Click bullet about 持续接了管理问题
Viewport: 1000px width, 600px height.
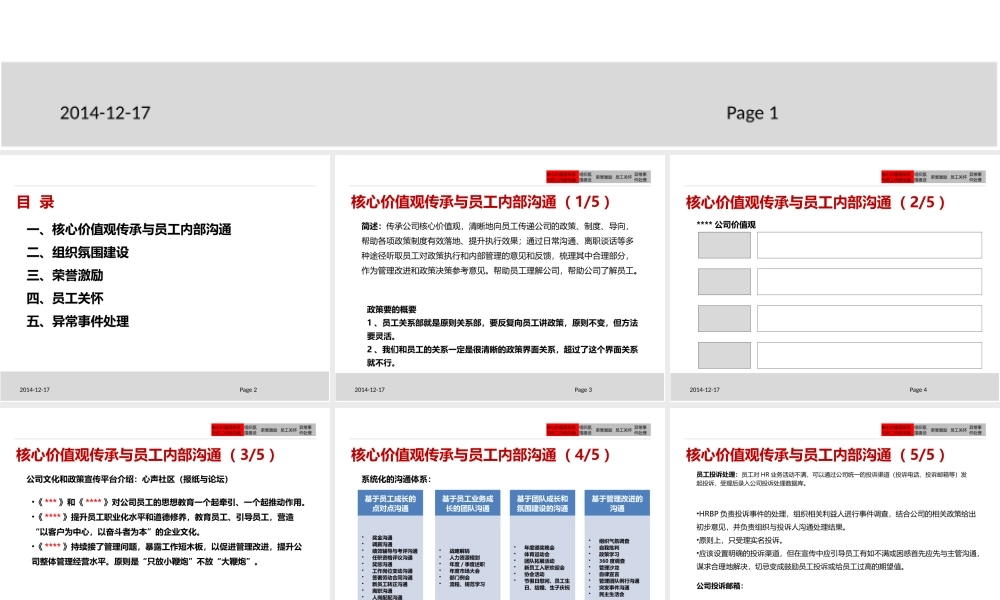(166, 554)
